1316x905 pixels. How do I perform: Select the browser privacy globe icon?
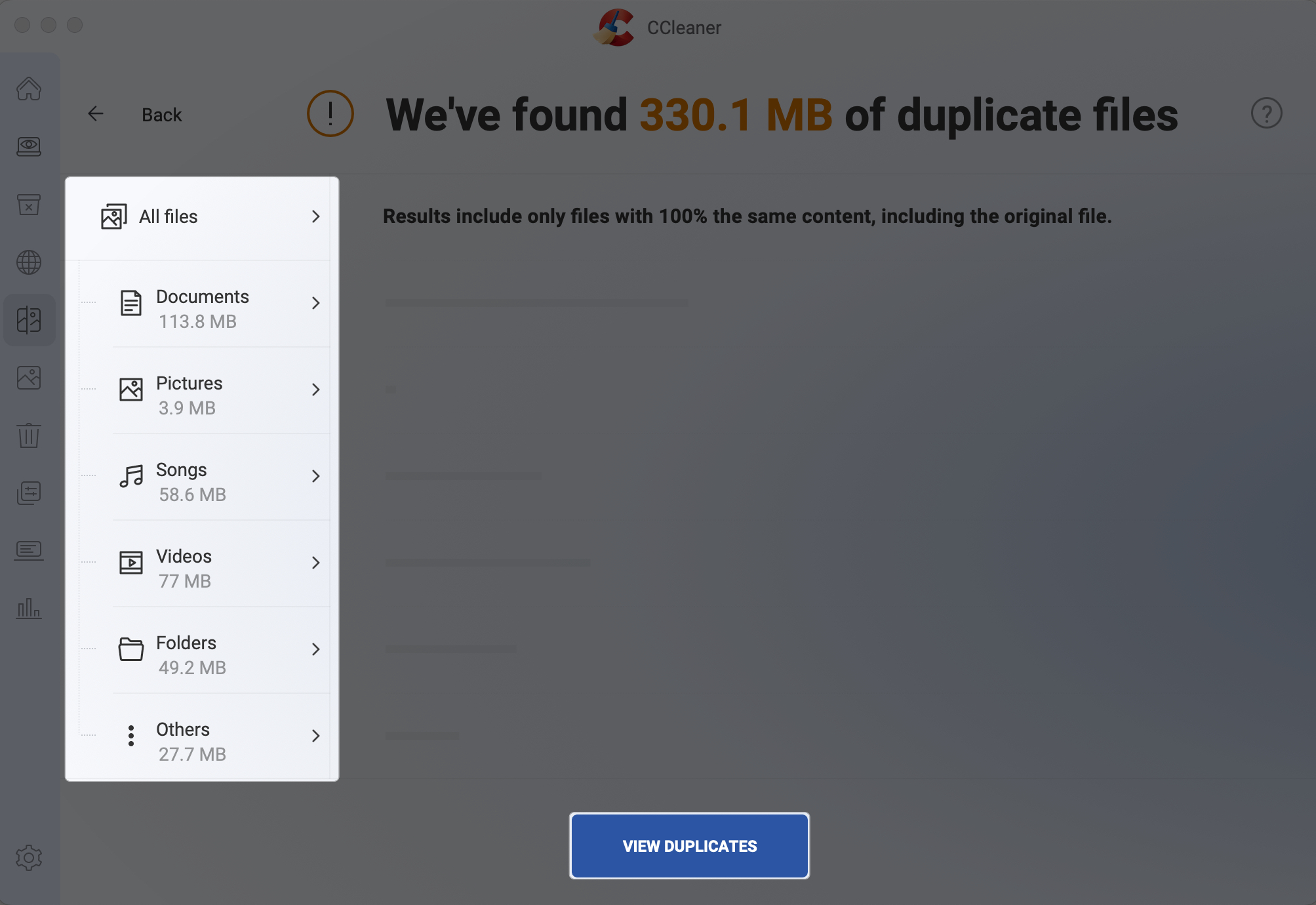[x=29, y=263]
